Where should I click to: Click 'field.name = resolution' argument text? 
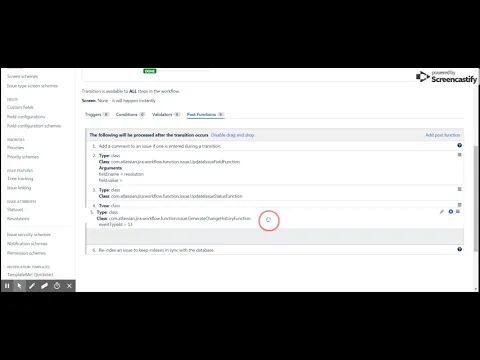click(x=121, y=174)
